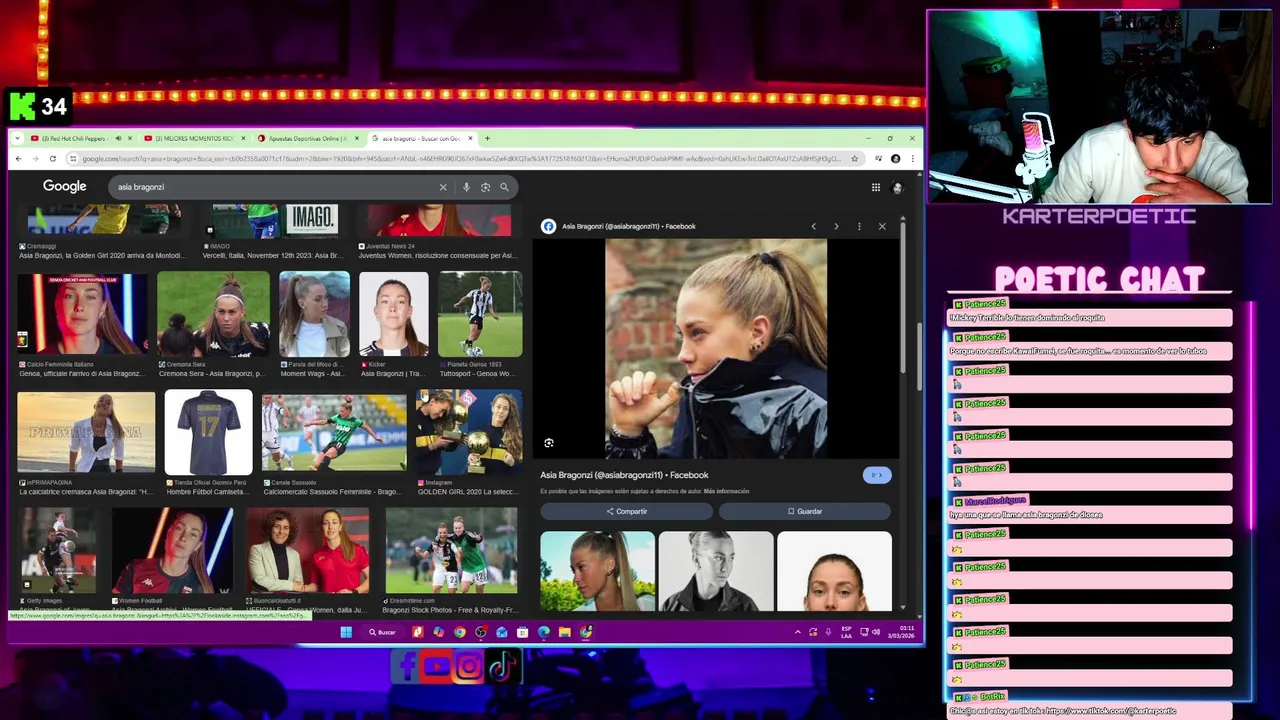Switch to Red Hot Chili Peppers tab

(73, 138)
